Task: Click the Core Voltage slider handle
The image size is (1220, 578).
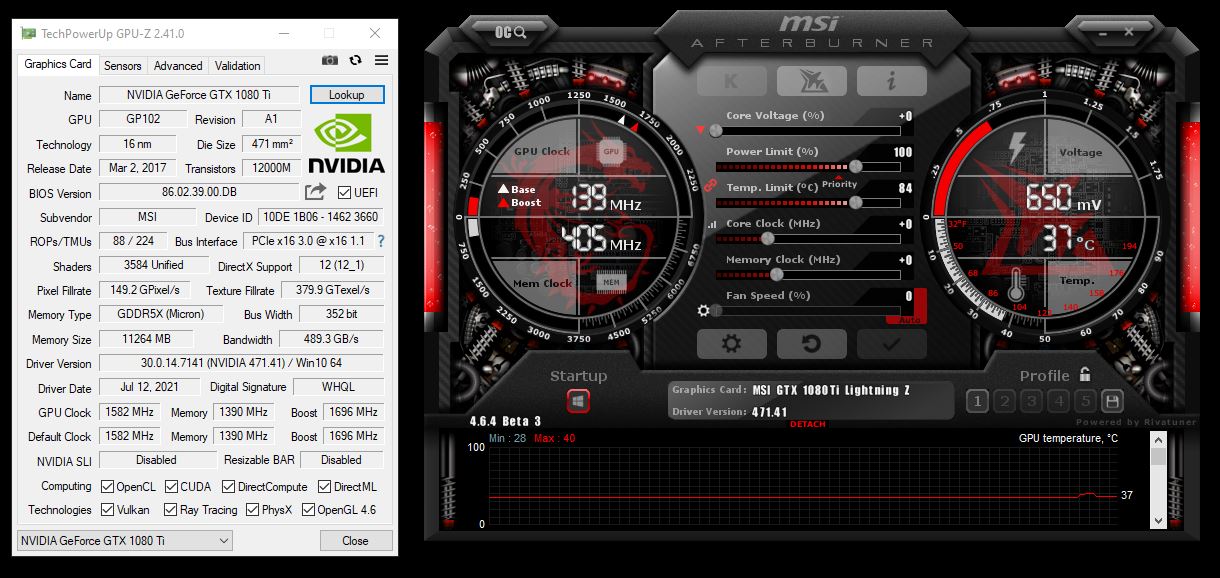Action: [716, 130]
